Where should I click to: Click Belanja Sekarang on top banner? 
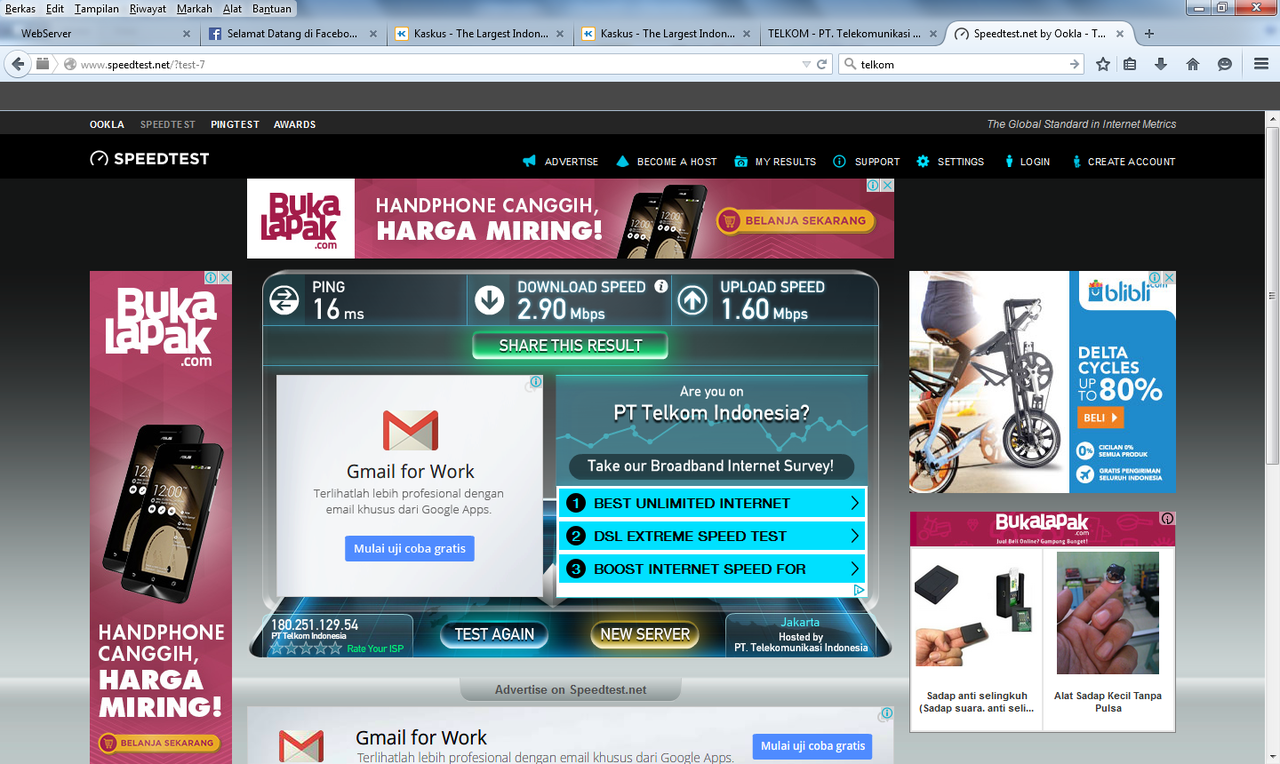tap(796, 221)
